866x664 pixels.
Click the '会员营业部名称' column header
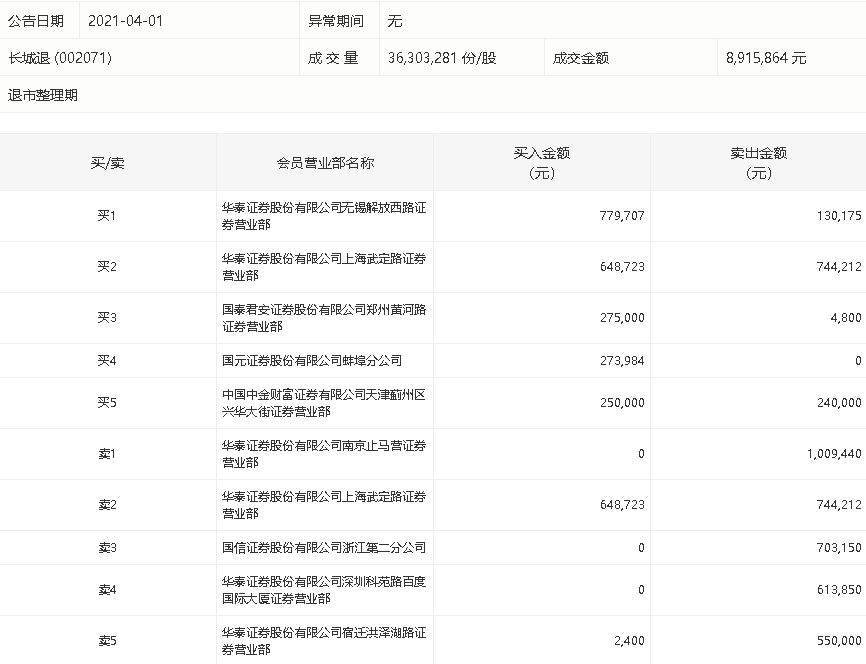tap(325, 163)
